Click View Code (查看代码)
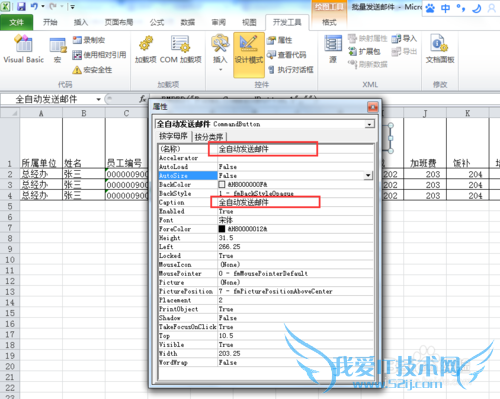The height and width of the screenshot is (399, 500). pyautogui.click(x=287, y=55)
